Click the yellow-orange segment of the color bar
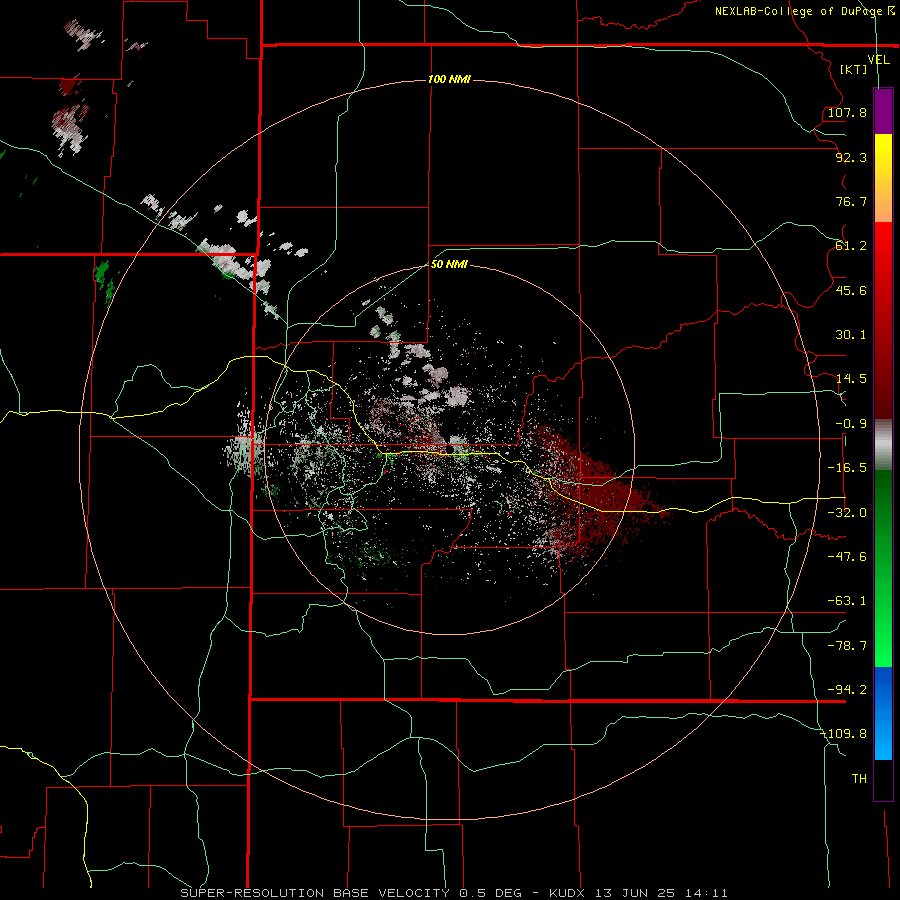The width and height of the screenshot is (900, 900). click(x=883, y=178)
